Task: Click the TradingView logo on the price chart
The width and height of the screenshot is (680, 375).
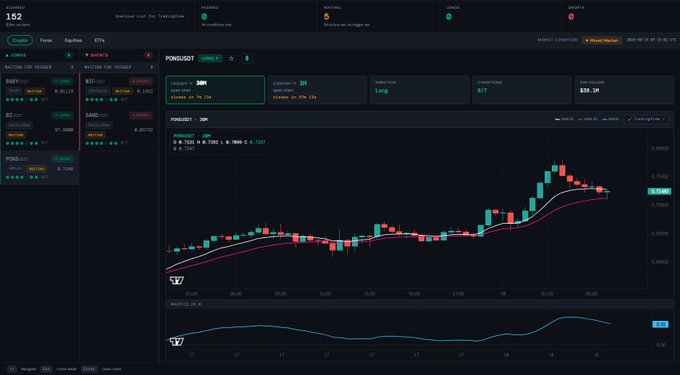Action: point(177,280)
